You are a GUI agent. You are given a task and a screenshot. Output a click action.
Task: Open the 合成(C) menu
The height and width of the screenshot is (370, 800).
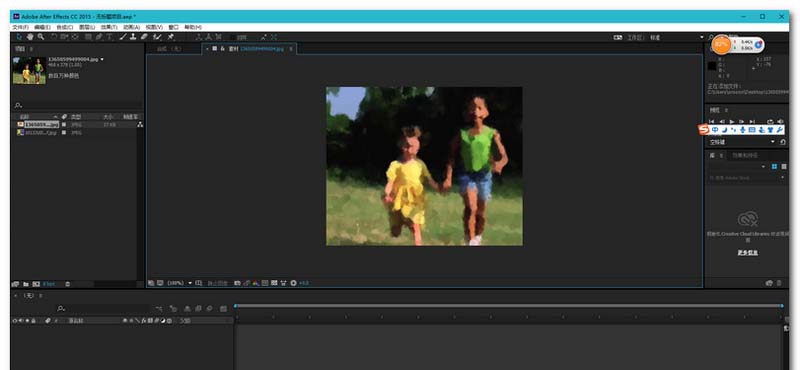[65, 27]
